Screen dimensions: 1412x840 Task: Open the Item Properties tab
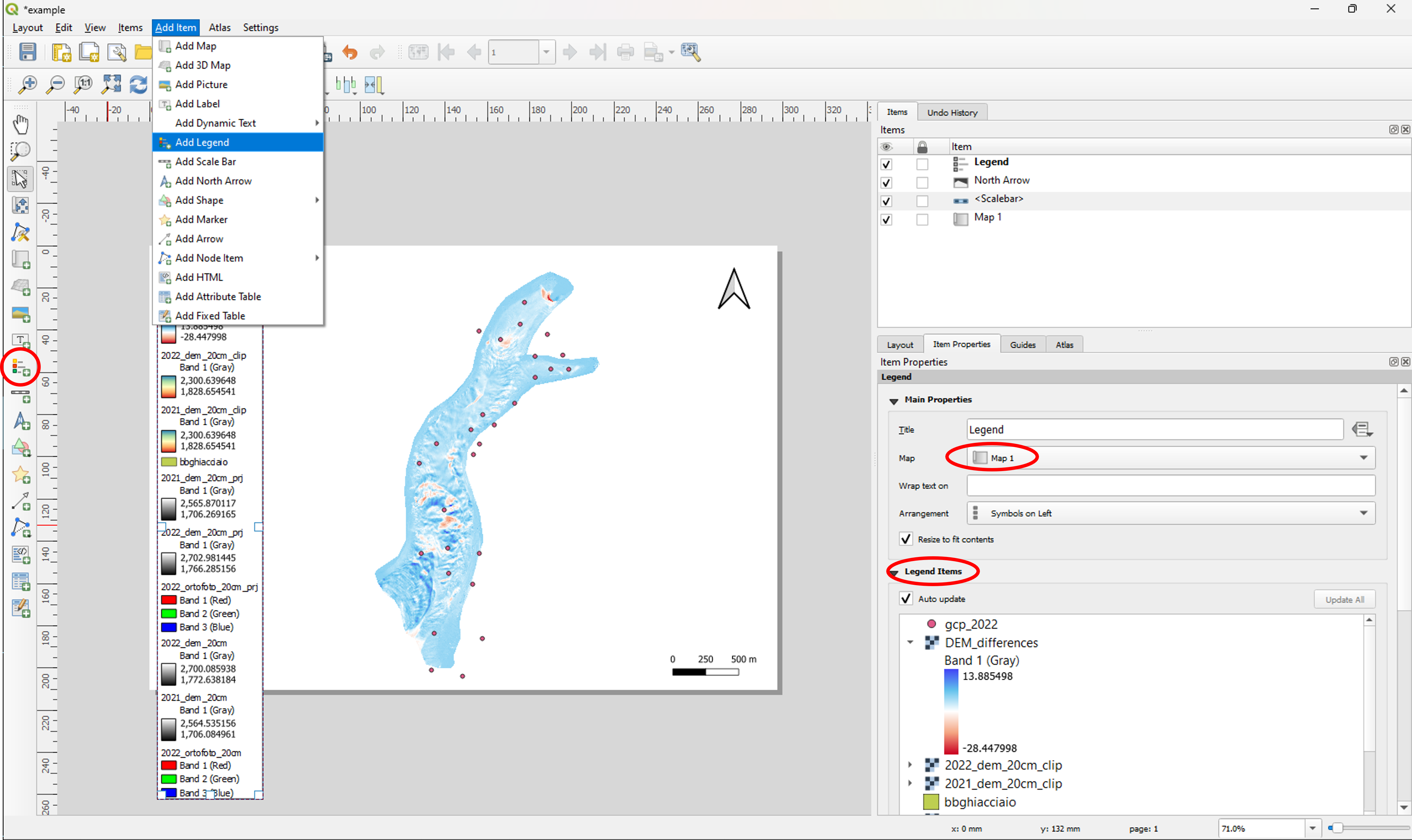pos(960,344)
